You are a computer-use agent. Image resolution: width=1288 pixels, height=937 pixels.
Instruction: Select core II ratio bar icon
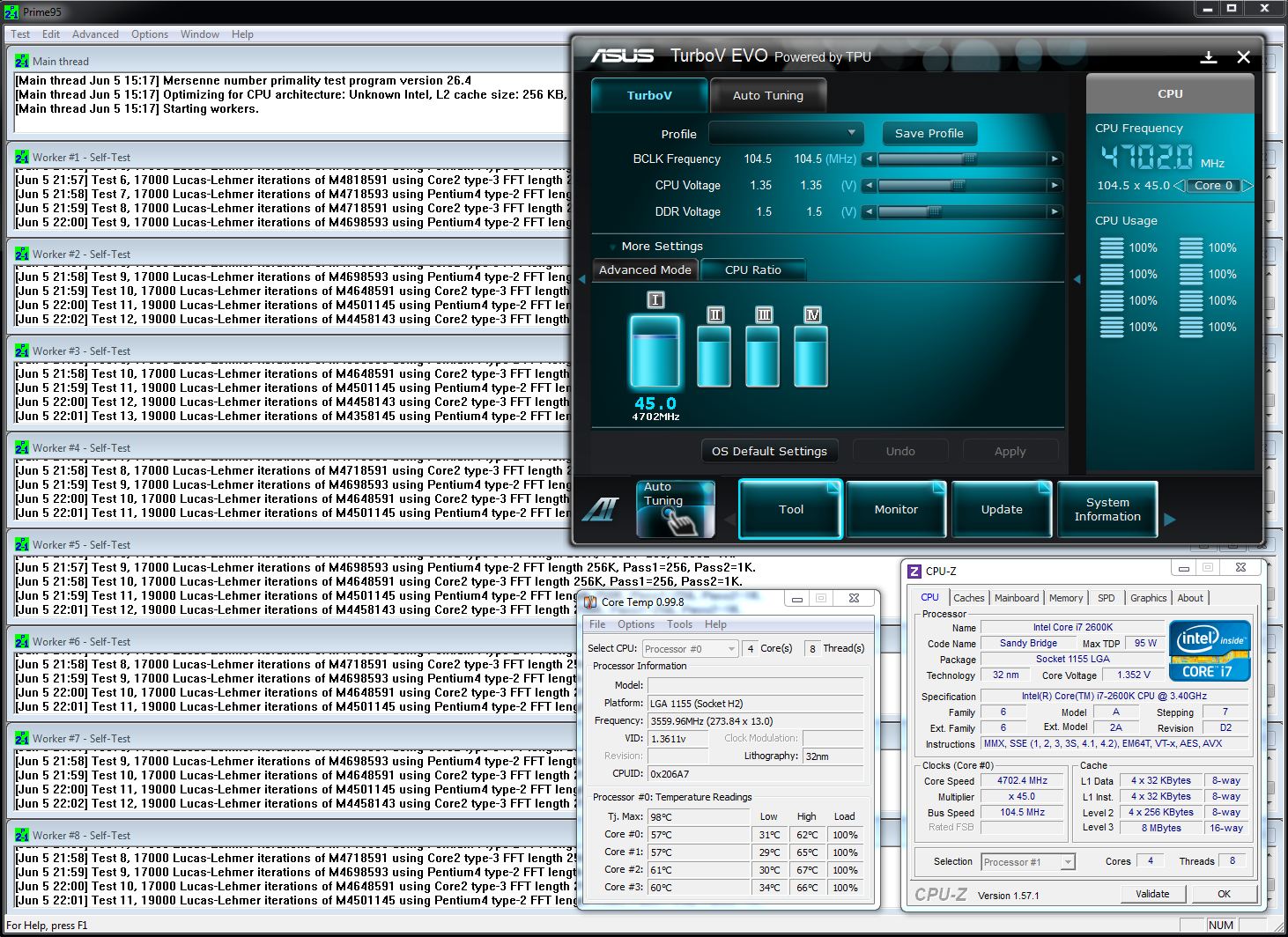click(714, 356)
